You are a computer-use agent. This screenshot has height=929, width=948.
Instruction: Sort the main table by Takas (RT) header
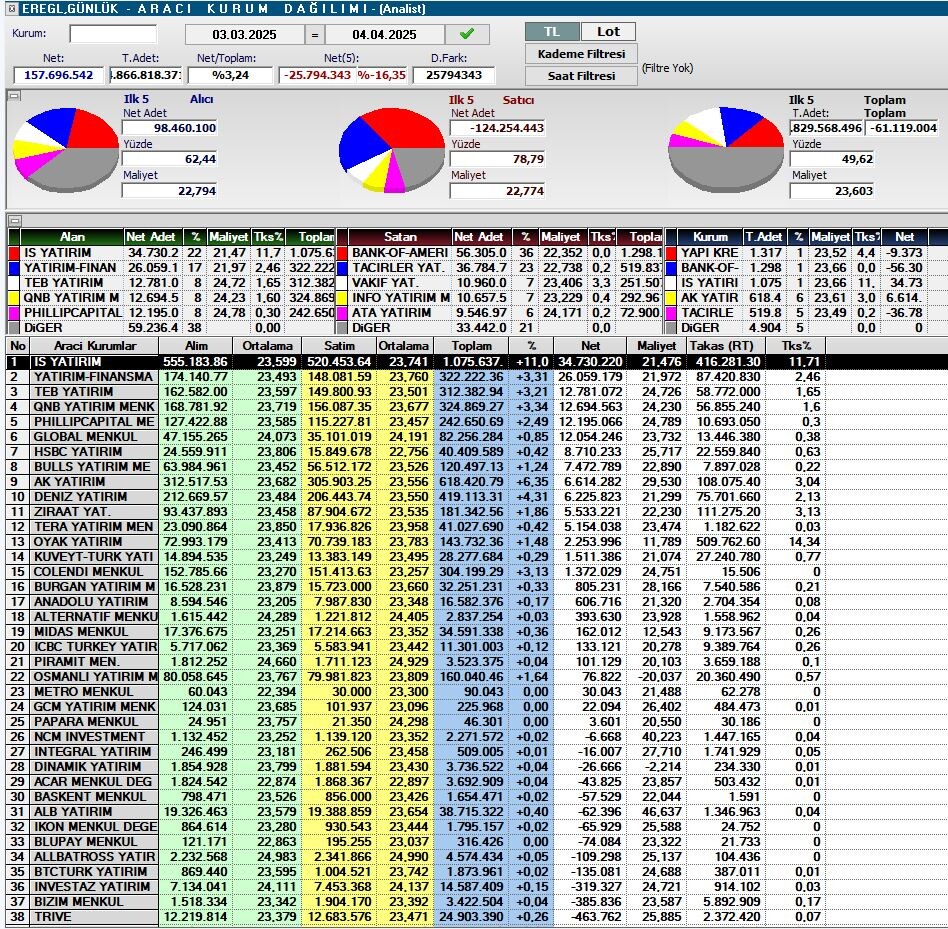click(x=726, y=346)
